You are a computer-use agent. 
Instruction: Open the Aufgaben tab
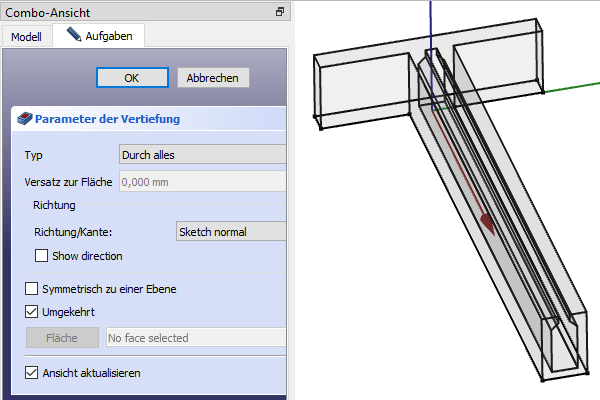(104, 36)
